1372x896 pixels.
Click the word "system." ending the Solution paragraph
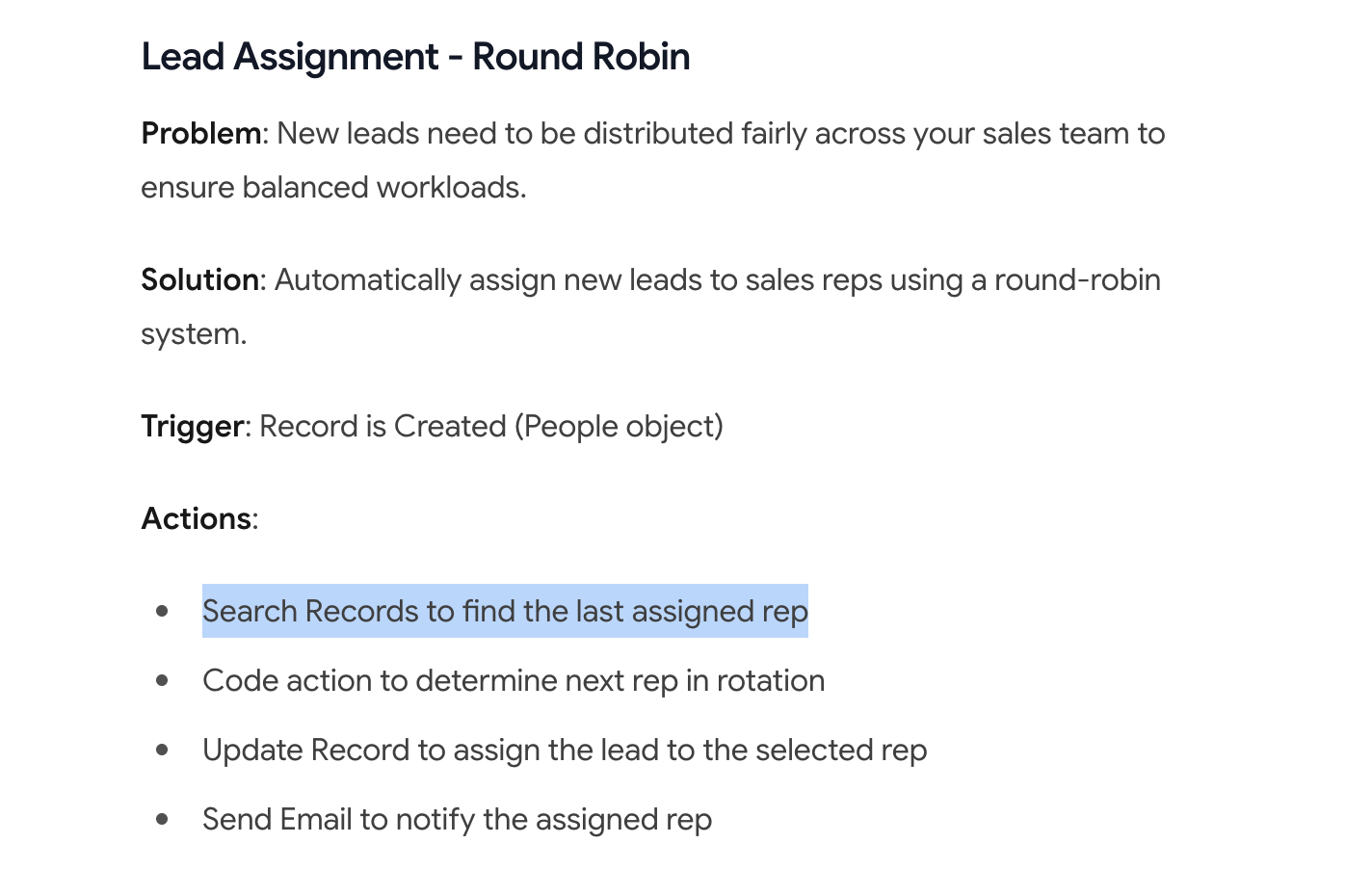click(x=194, y=333)
